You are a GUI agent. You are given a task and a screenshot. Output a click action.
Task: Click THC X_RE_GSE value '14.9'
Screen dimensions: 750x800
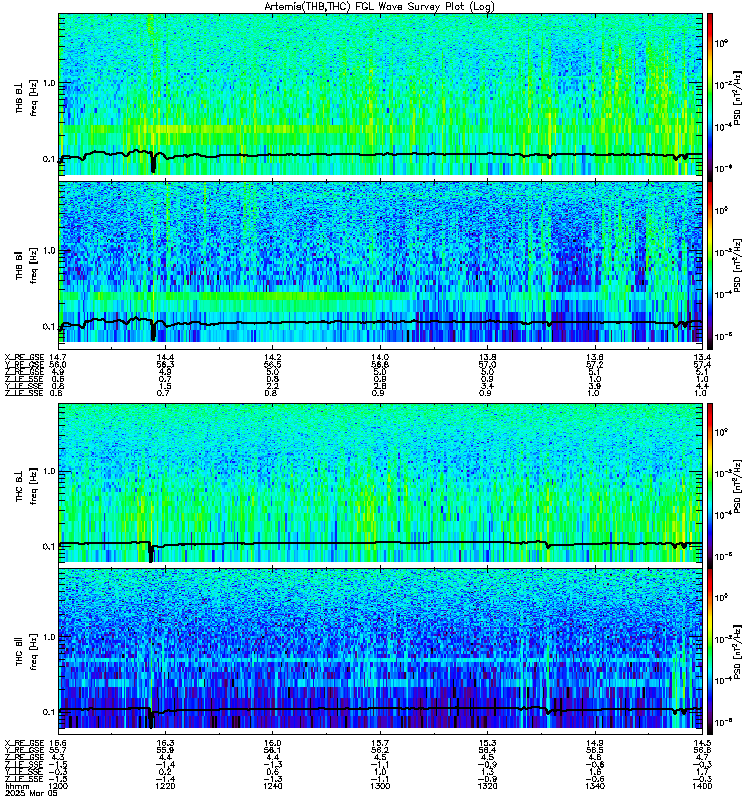click(x=595, y=743)
